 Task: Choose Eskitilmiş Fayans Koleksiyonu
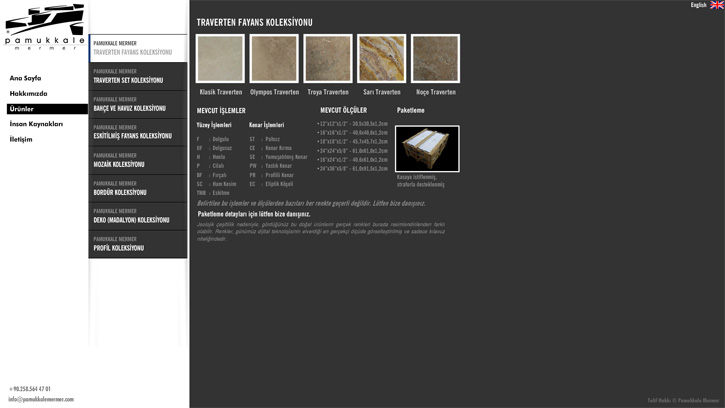click(x=137, y=132)
